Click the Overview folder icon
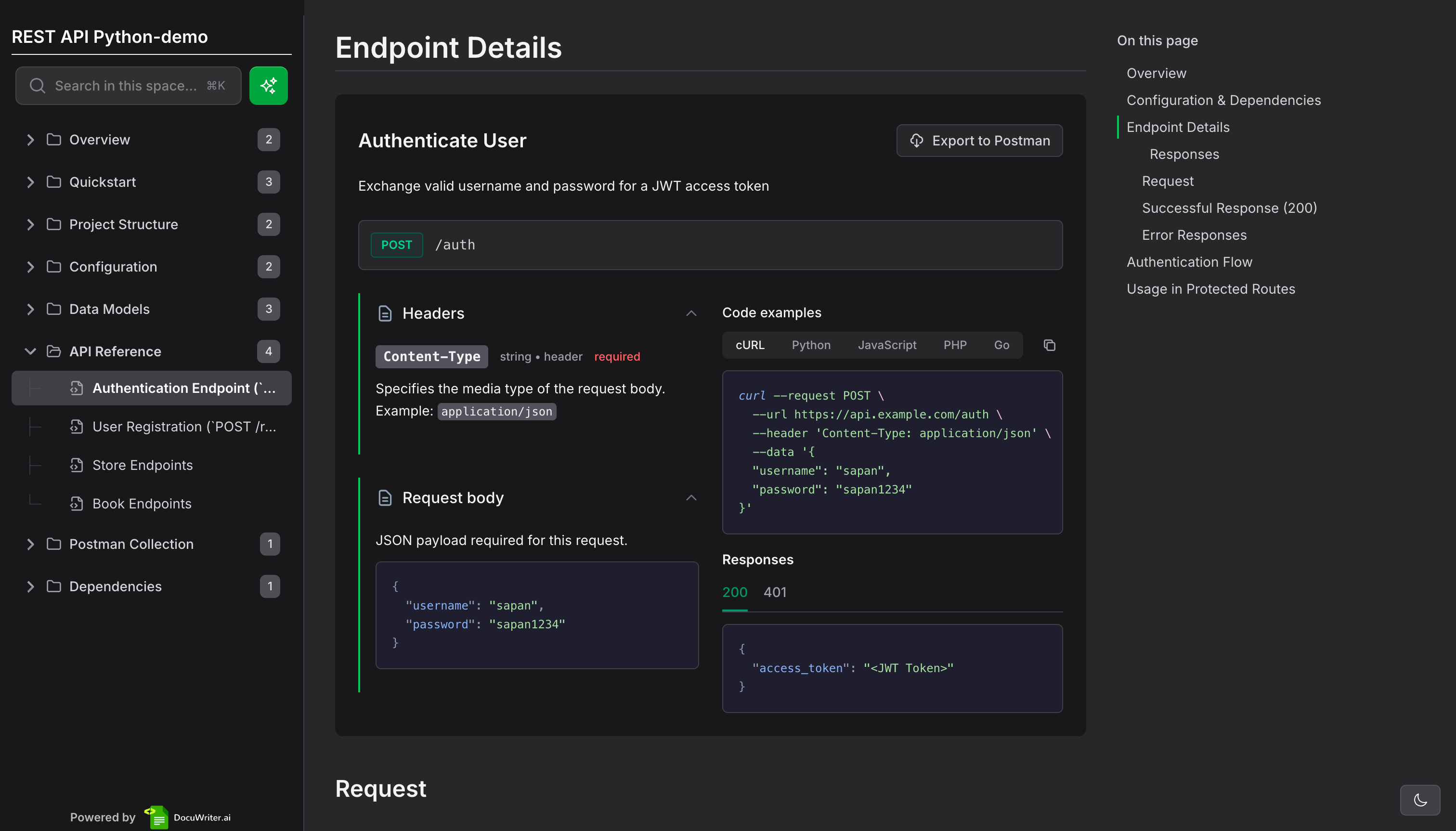This screenshot has width=1456, height=831. pyautogui.click(x=53, y=140)
